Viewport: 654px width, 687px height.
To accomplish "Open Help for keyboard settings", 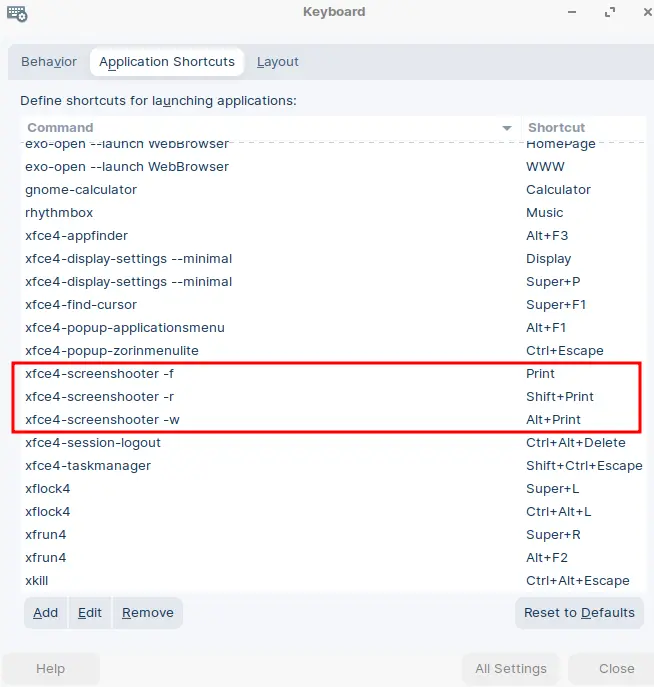I will pyautogui.click(x=50, y=669).
